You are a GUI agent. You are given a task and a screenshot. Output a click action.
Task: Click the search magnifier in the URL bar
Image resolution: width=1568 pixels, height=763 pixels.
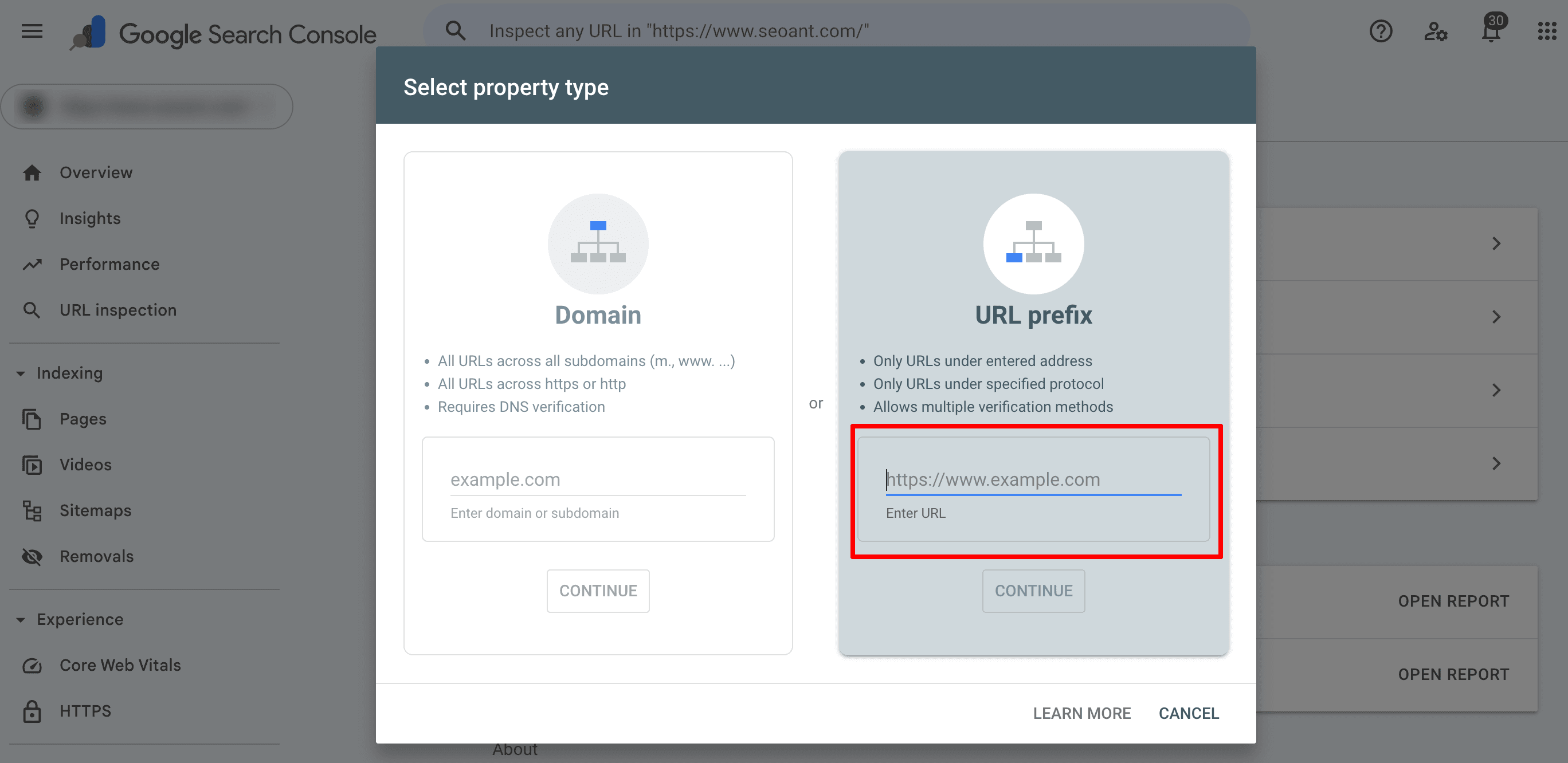click(x=455, y=31)
